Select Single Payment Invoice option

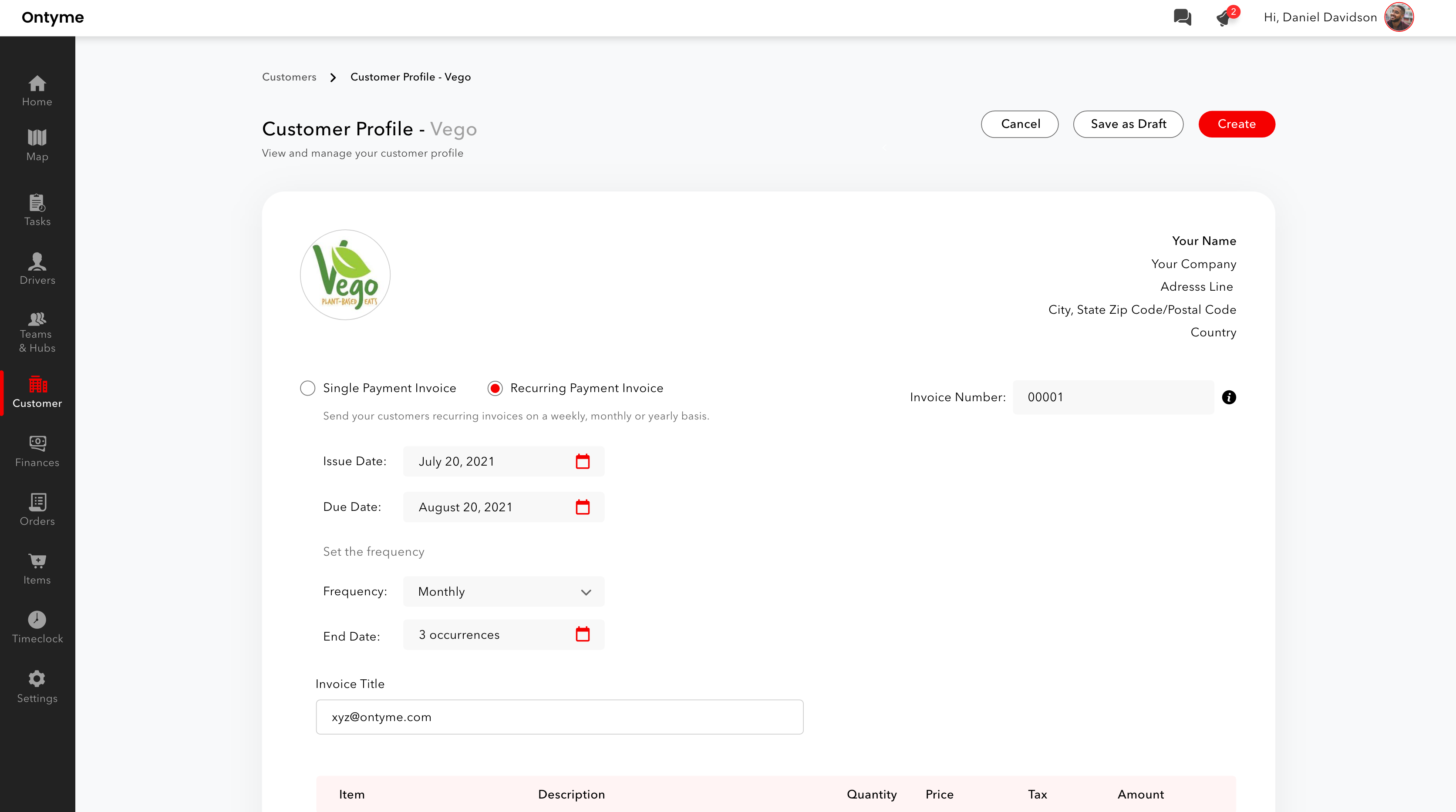pyautogui.click(x=307, y=388)
